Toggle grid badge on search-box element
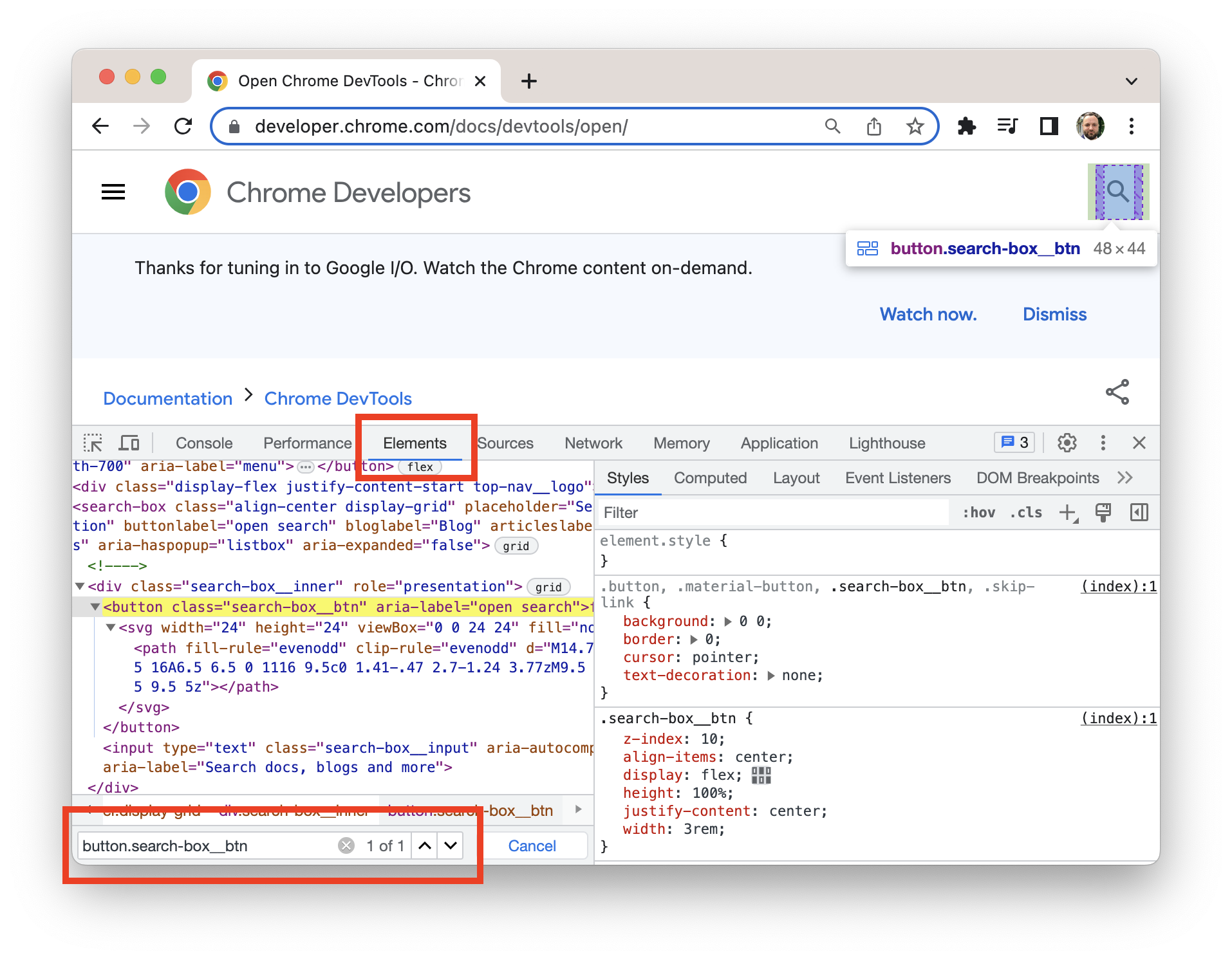The height and width of the screenshot is (960, 1232). pos(516,546)
